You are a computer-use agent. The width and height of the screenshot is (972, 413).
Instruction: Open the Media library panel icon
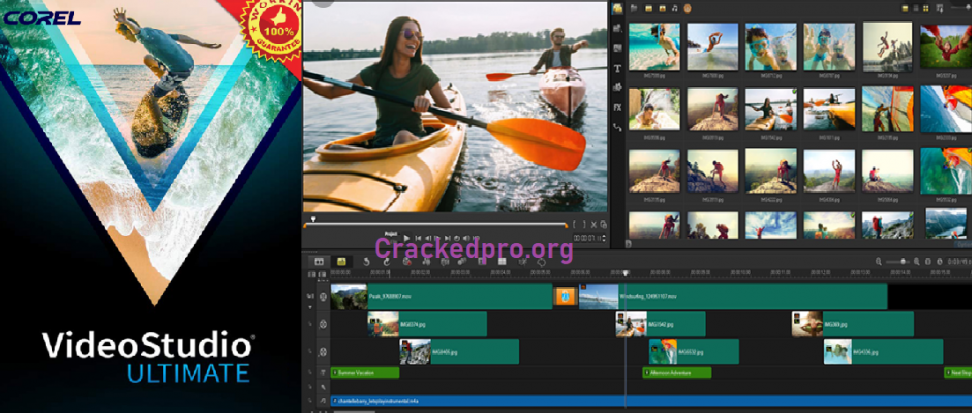(x=617, y=8)
